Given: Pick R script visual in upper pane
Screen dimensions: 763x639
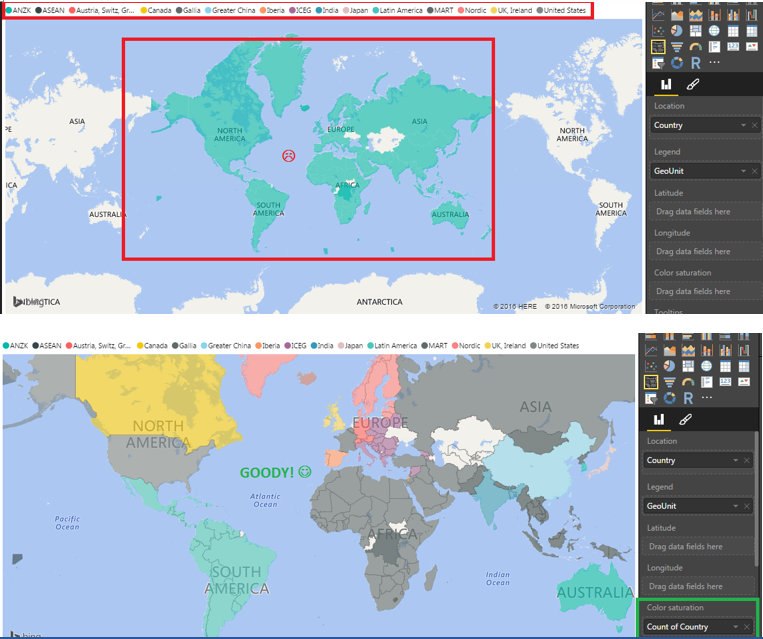Looking at the screenshot, I should (696, 63).
